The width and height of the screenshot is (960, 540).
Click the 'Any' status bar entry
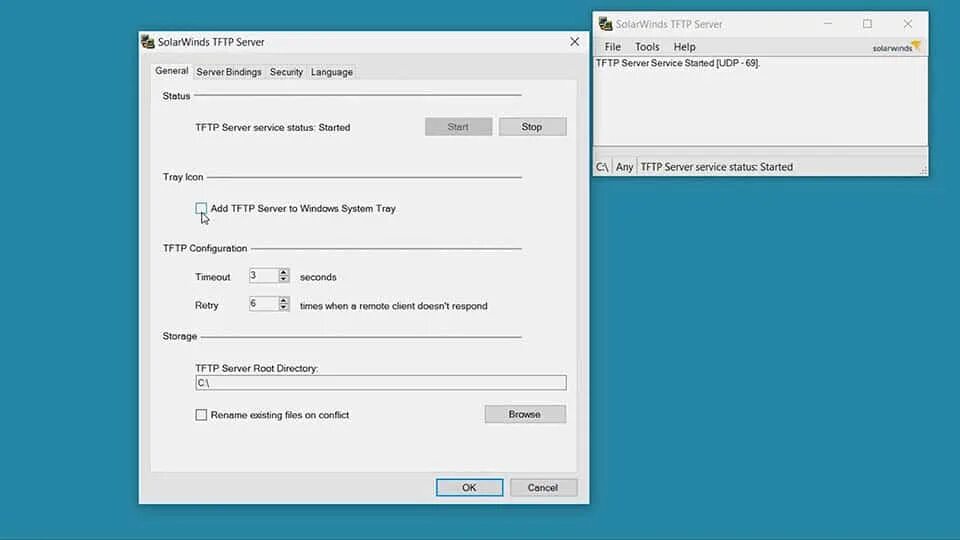pyautogui.click(x=624, y=167)
